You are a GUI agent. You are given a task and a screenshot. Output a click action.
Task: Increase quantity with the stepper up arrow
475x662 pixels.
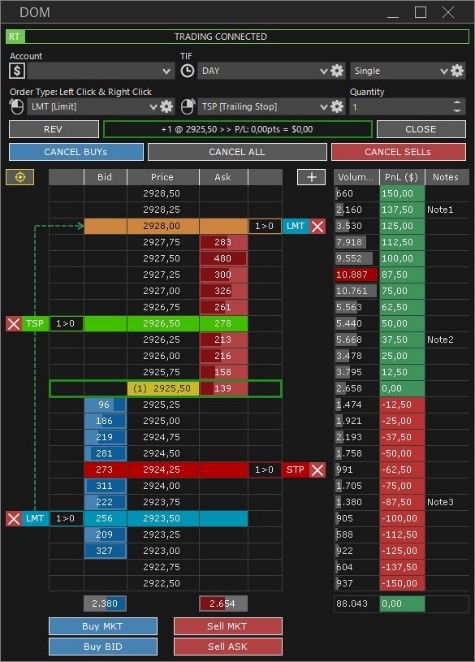coord(457,103)
